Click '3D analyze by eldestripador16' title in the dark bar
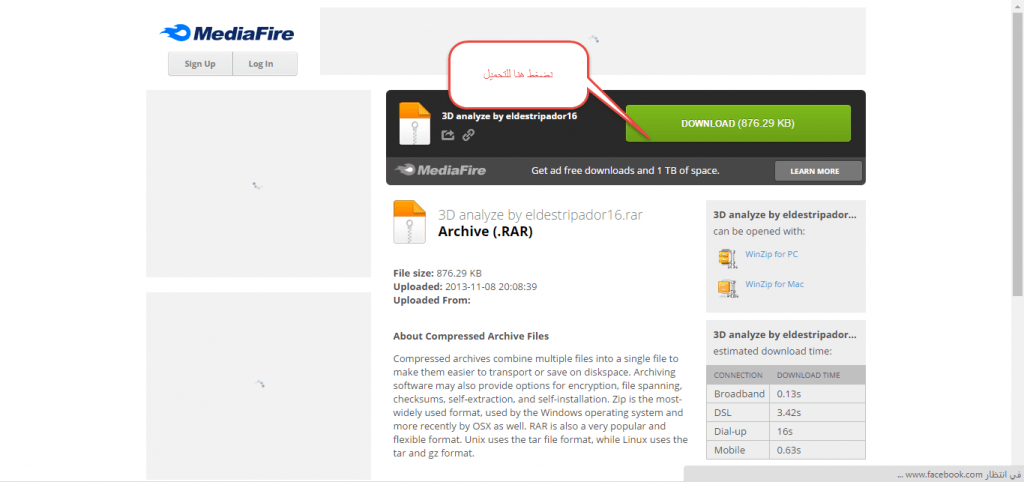Screen dimensions: 1024x482 (x=509, y=116)
